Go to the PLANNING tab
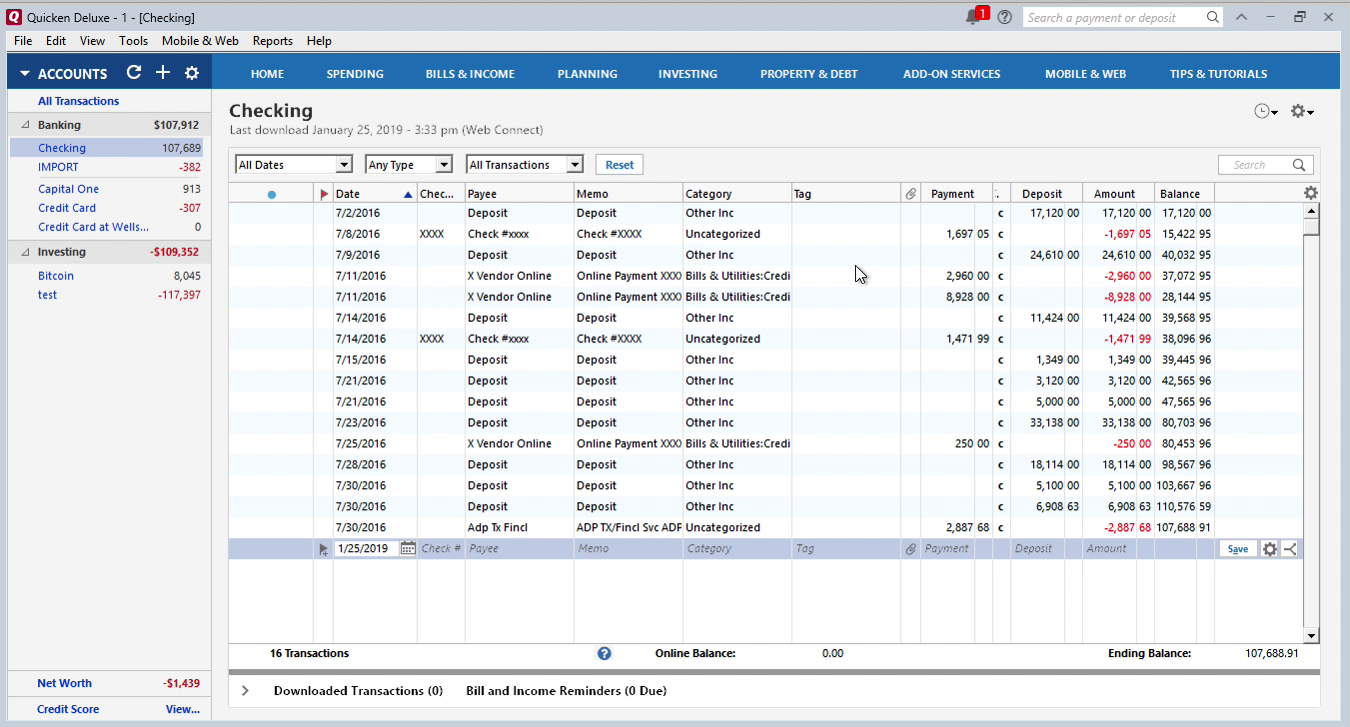 [x=587, y=74]
